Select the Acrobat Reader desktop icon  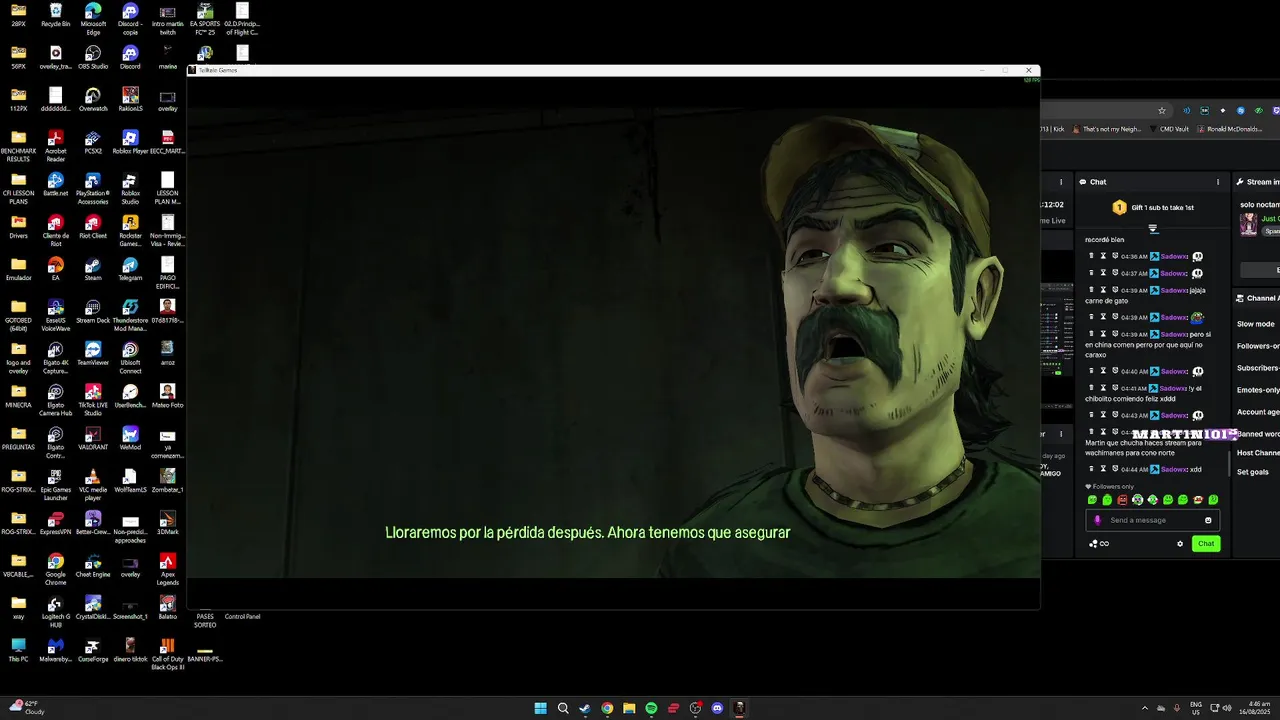point(55,145)
